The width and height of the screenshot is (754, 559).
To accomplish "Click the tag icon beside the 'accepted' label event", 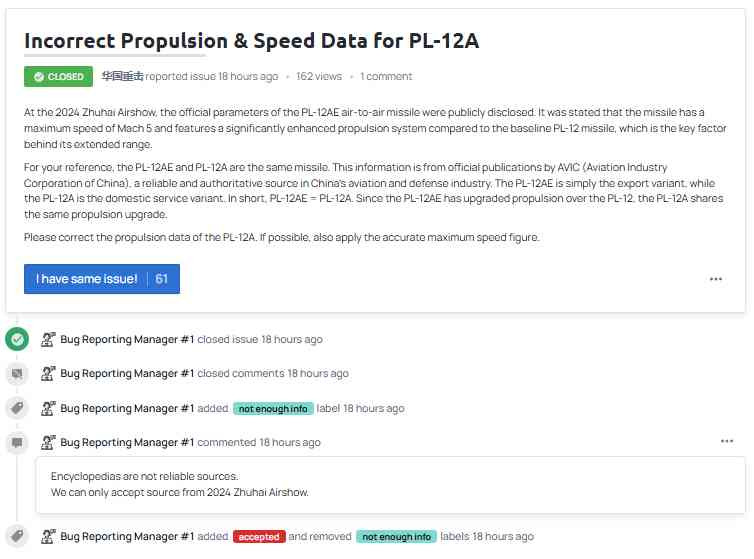I will [x=16, y=536].
